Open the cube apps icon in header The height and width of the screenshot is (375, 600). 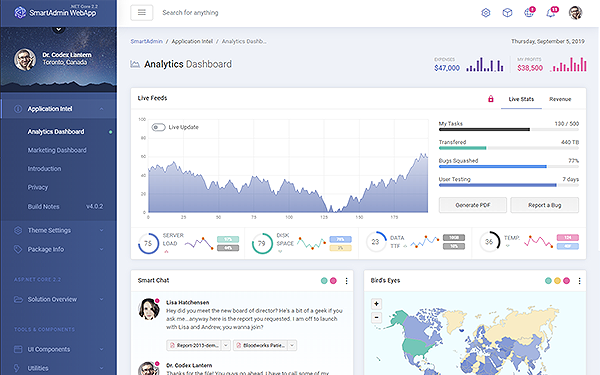click(507, 13)
